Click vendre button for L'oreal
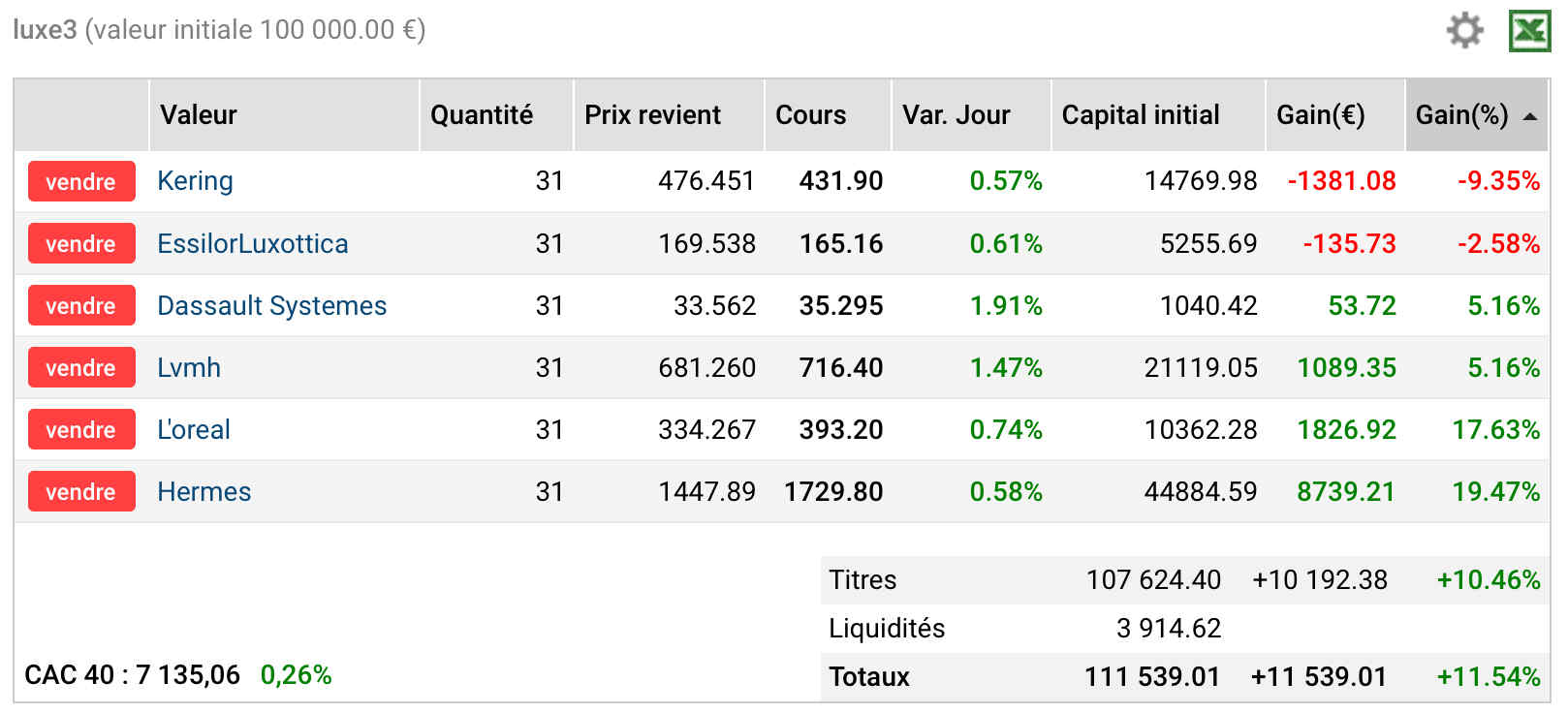 click(x=81, y=429)
